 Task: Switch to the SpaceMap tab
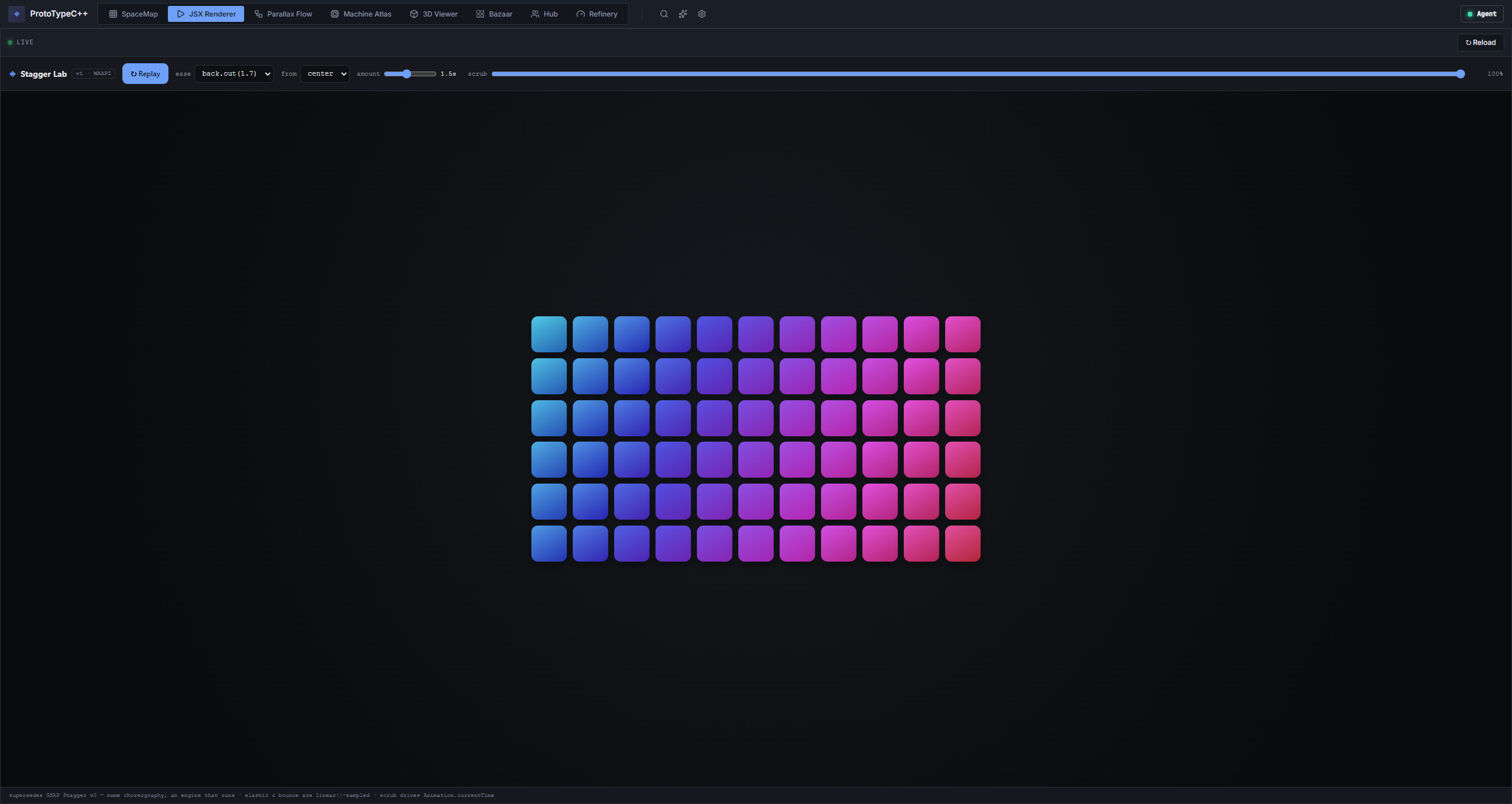[x=134, y=14]
